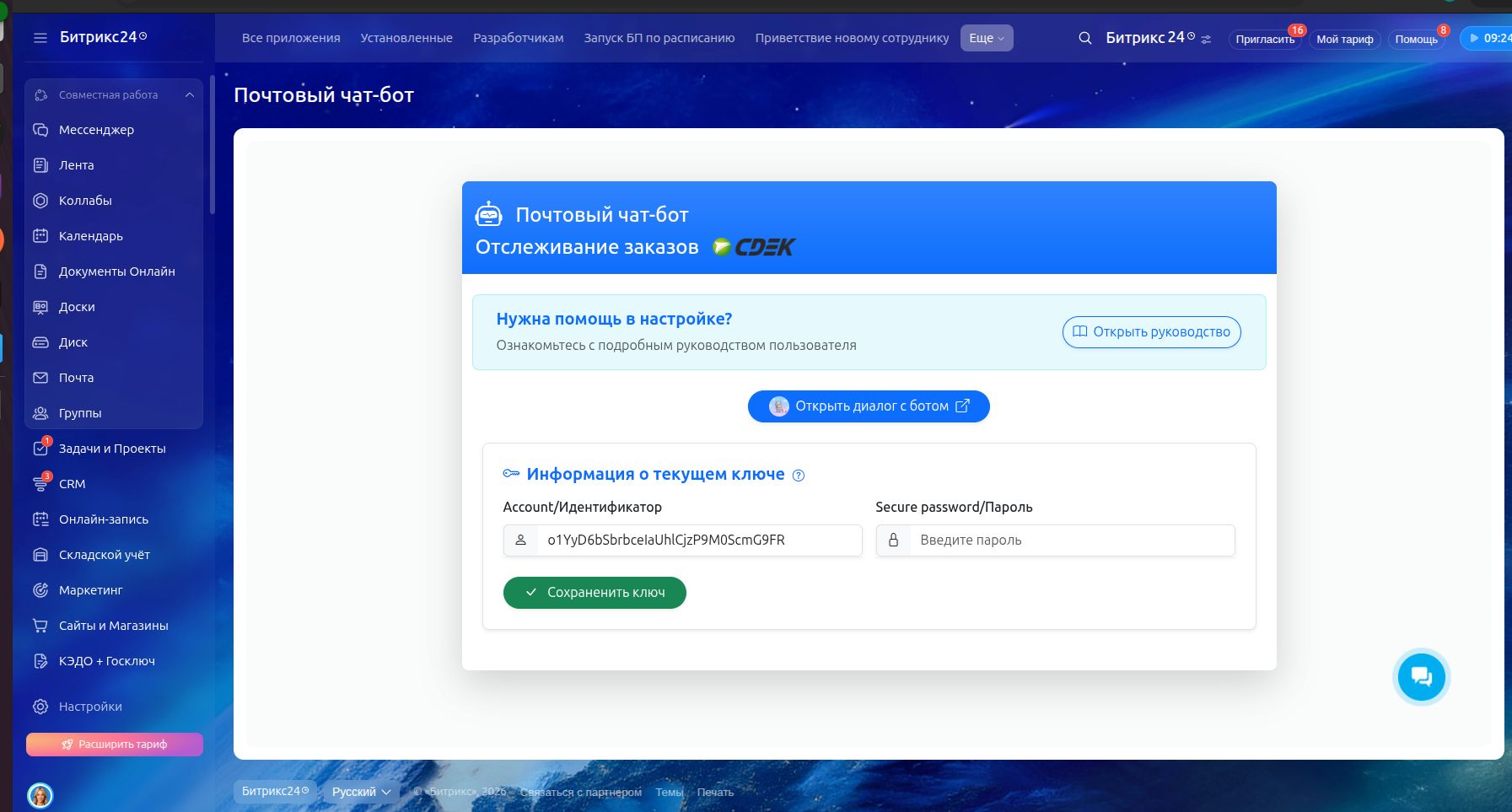
Task: Open the floating chat bubble button
Action: [x=1422, y=677]
